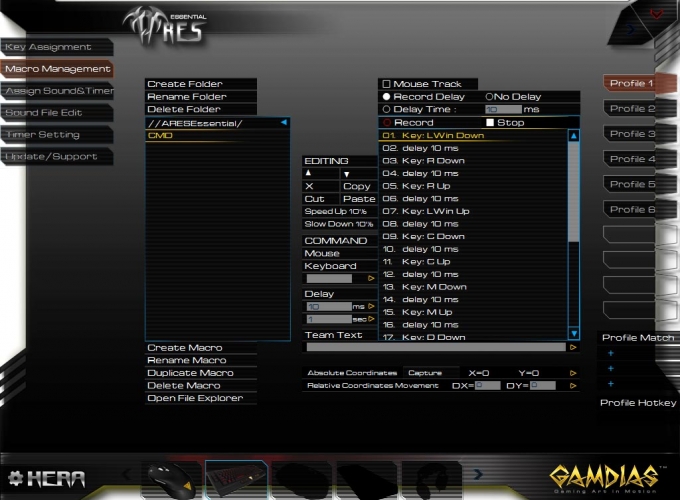Enable Mouse Track checkbox
The height and width of the screenshot is (500, 680).
coord(386,84)
